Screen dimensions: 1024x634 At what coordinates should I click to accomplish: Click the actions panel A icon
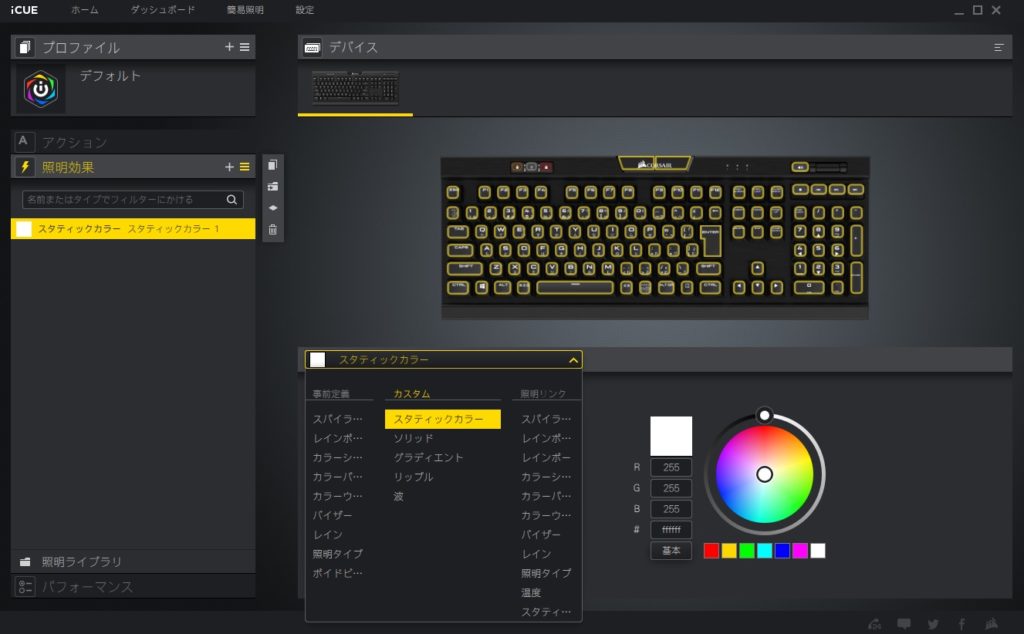(24, 141)
